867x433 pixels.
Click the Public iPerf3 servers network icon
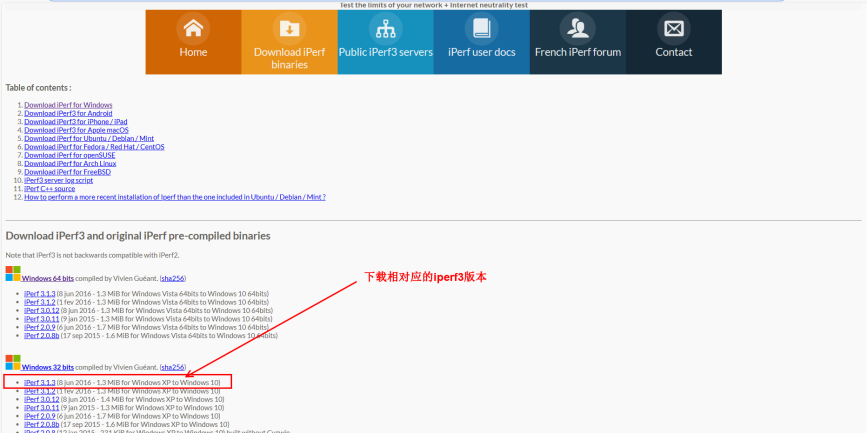[x=385, y=28]
